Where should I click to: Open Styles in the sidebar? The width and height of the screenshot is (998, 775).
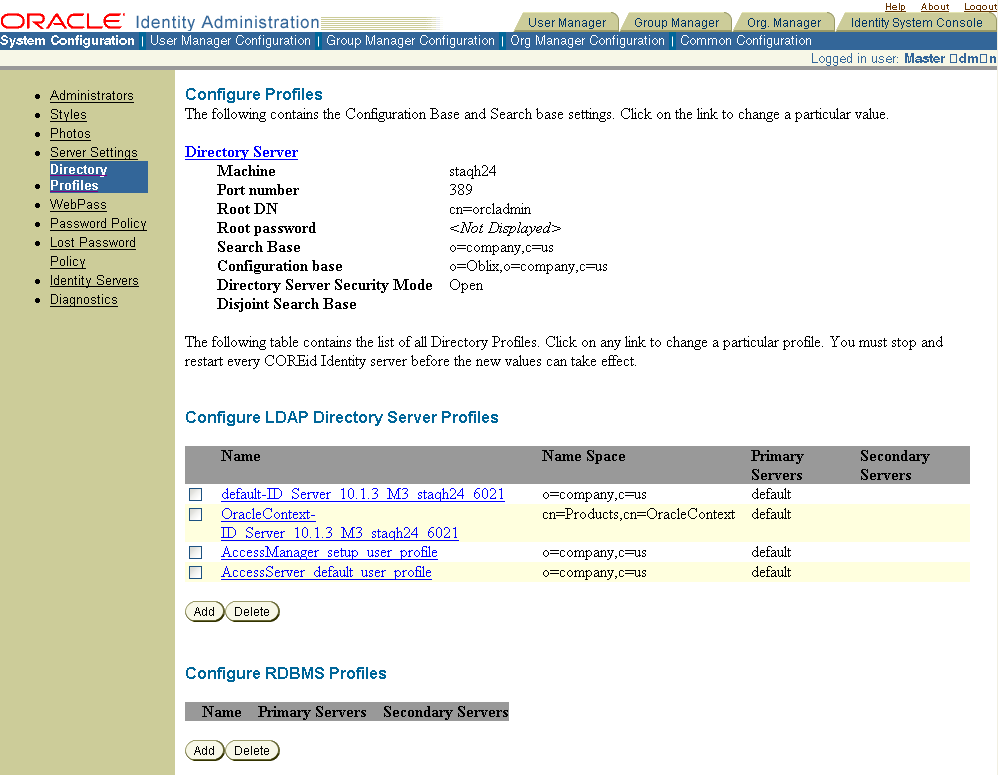(x=68, y=115)
